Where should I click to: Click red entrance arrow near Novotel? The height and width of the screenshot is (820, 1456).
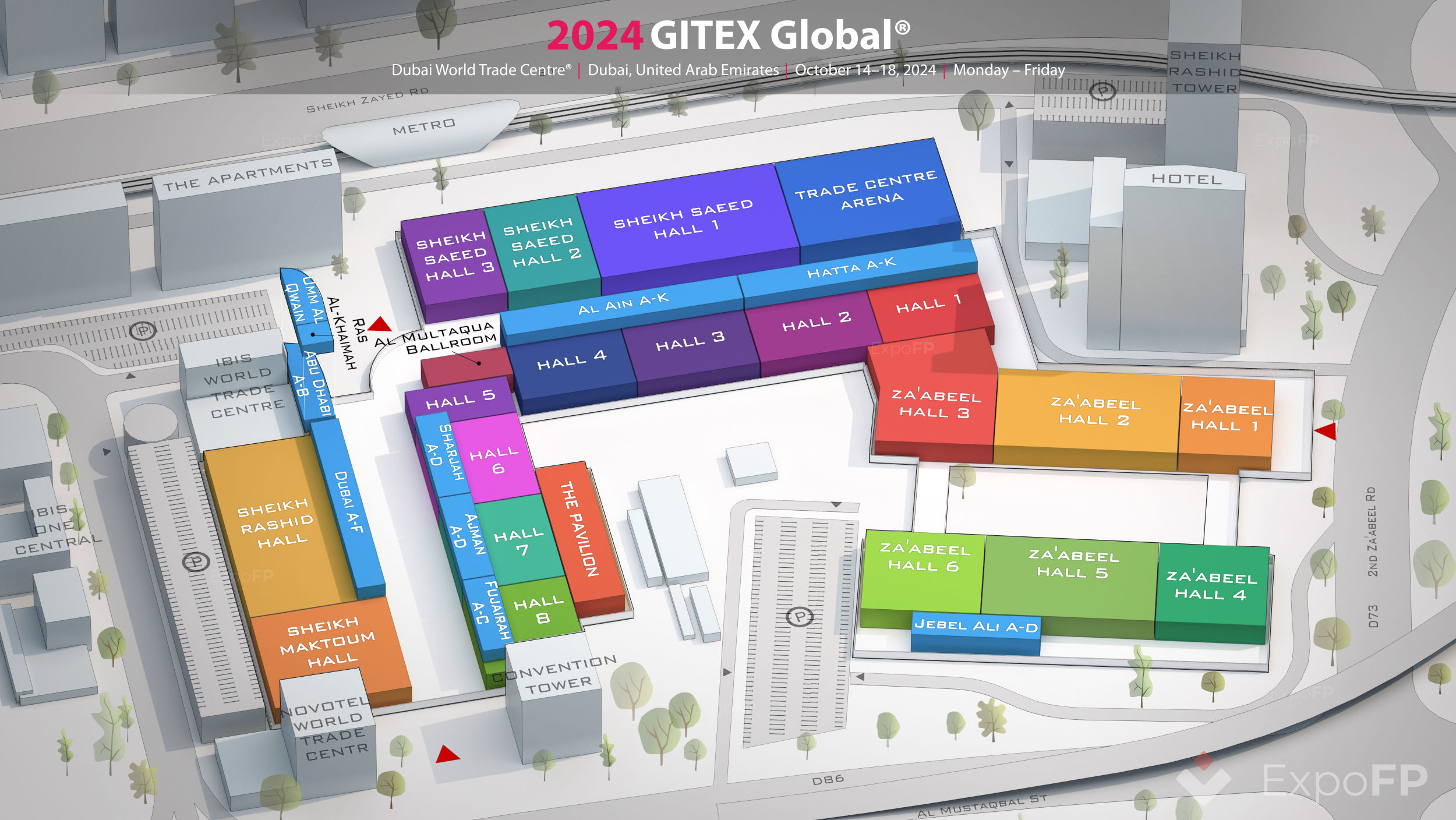pyautogui.click(x=447, y=754)
